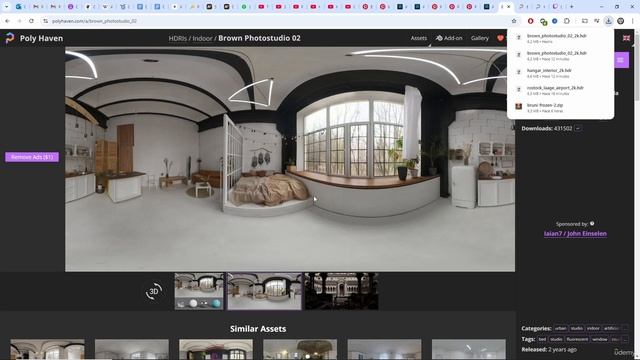Click the purple hamburger menu button

(x=620, y=60)
